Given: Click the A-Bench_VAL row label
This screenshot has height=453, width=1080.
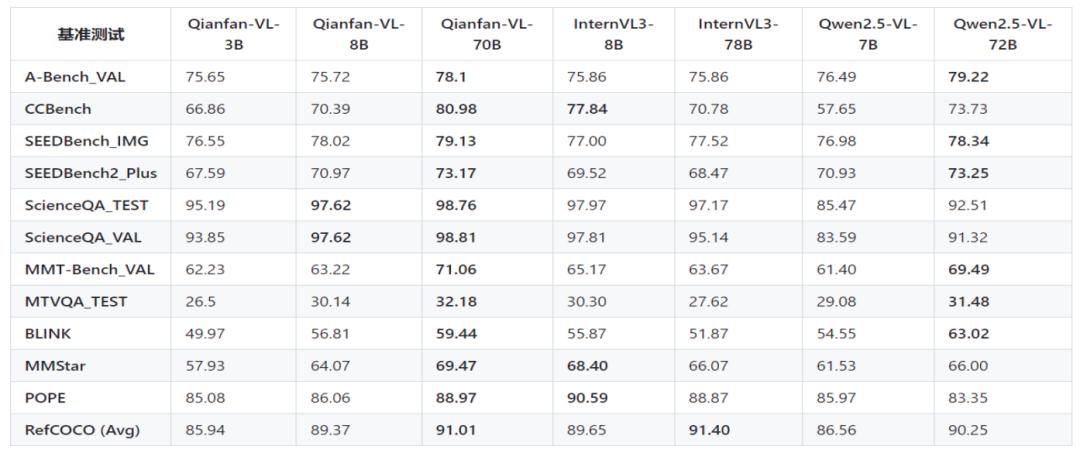Looking at the screenshot, I should (x=76, y=77).
